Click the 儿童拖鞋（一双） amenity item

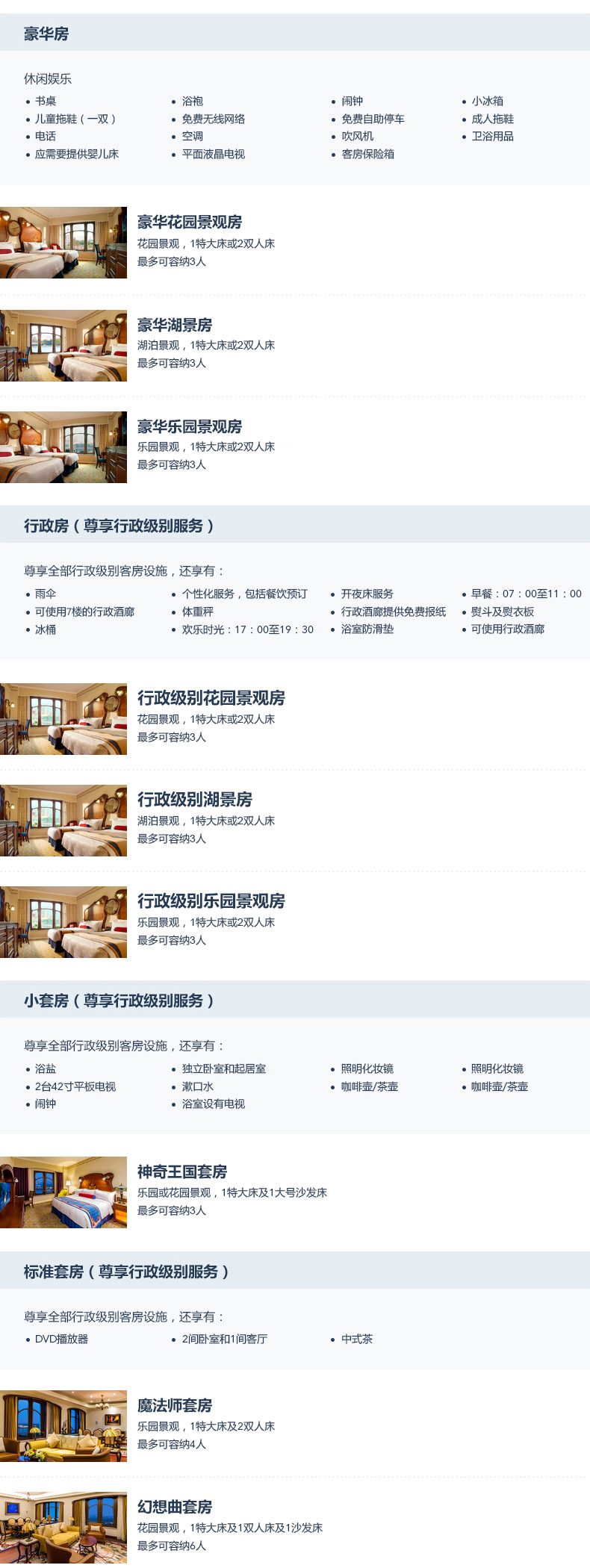point(75,119)
